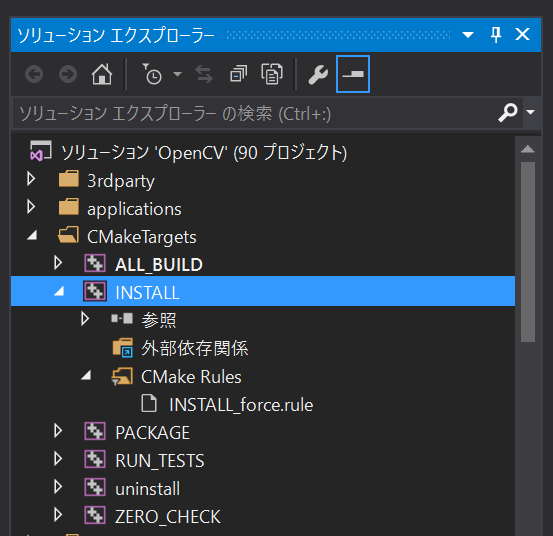
Task: Open the pending changes filter dropdown arrow
Action: click(x=177, y=74)
